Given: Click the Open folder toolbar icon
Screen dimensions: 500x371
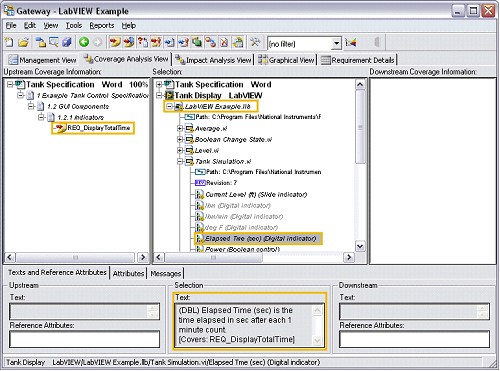Looking at the screenshot, I should click(23, 42).
